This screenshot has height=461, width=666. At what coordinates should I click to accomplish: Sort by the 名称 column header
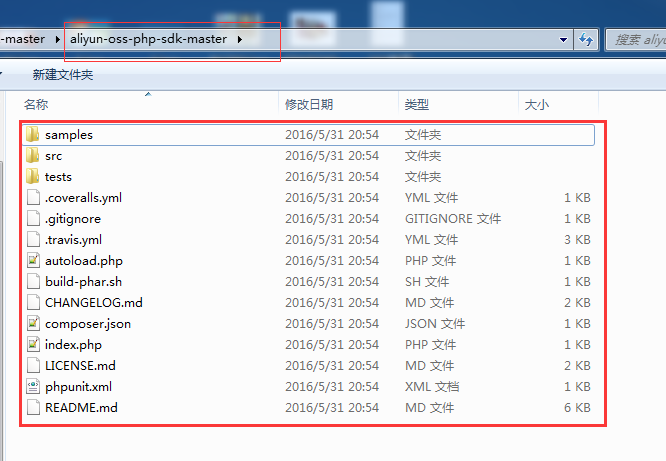(36, 105)
